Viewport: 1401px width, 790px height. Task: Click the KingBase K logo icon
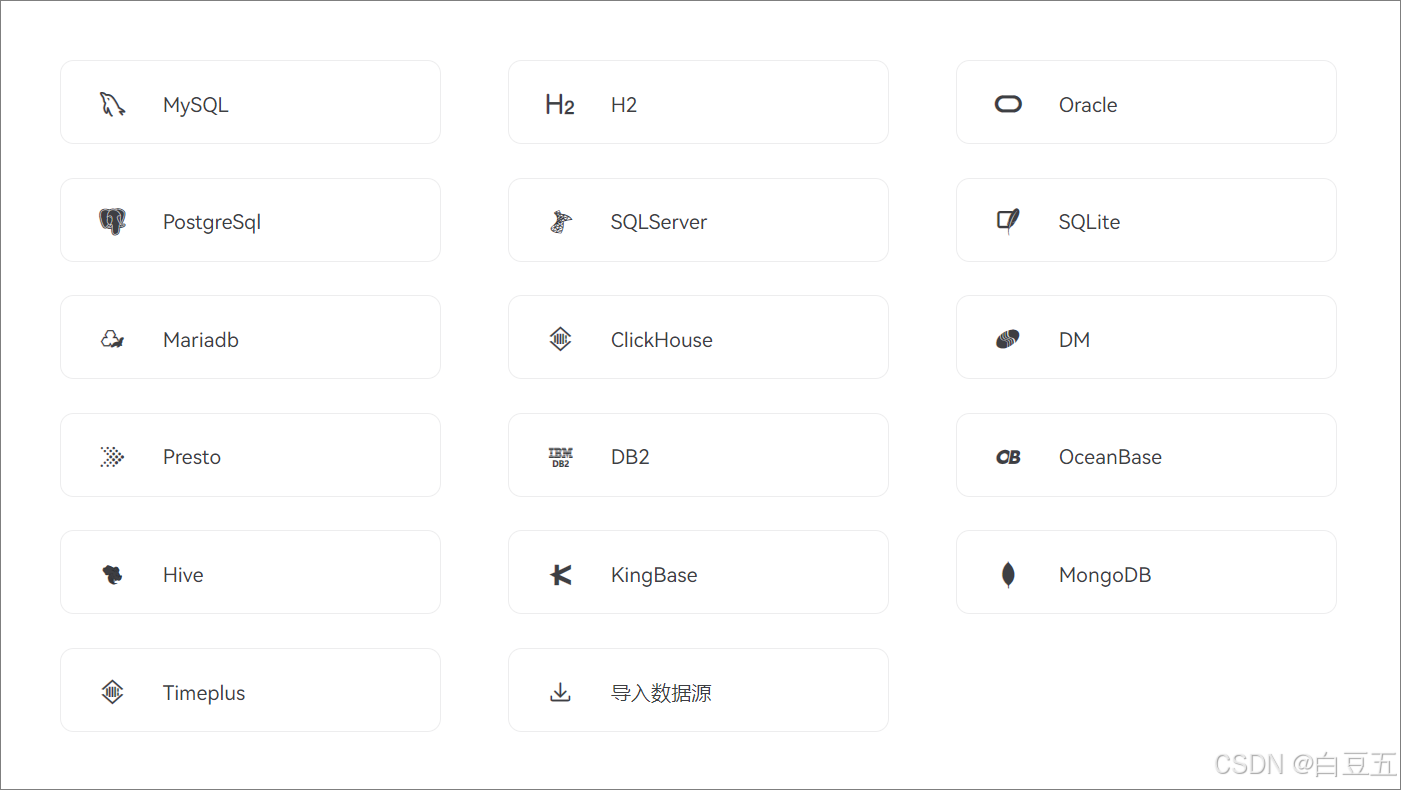click(x=560, y=575)
